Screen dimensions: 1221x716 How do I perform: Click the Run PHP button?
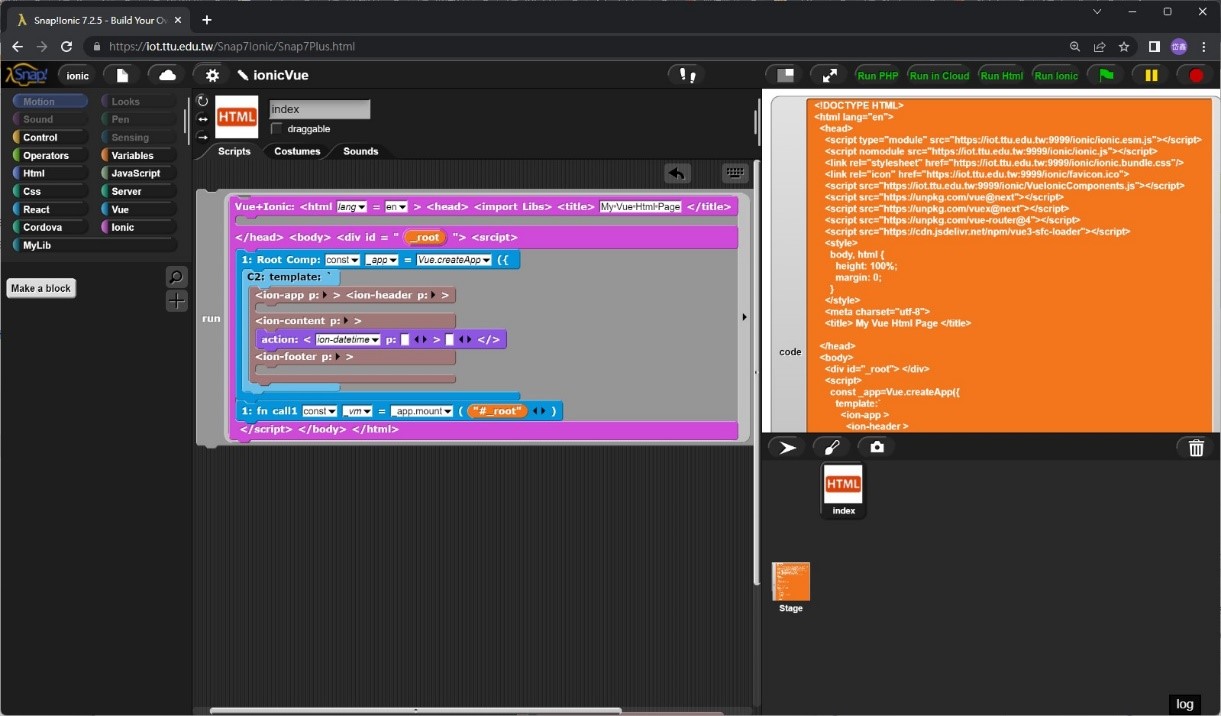click(877, 75)
